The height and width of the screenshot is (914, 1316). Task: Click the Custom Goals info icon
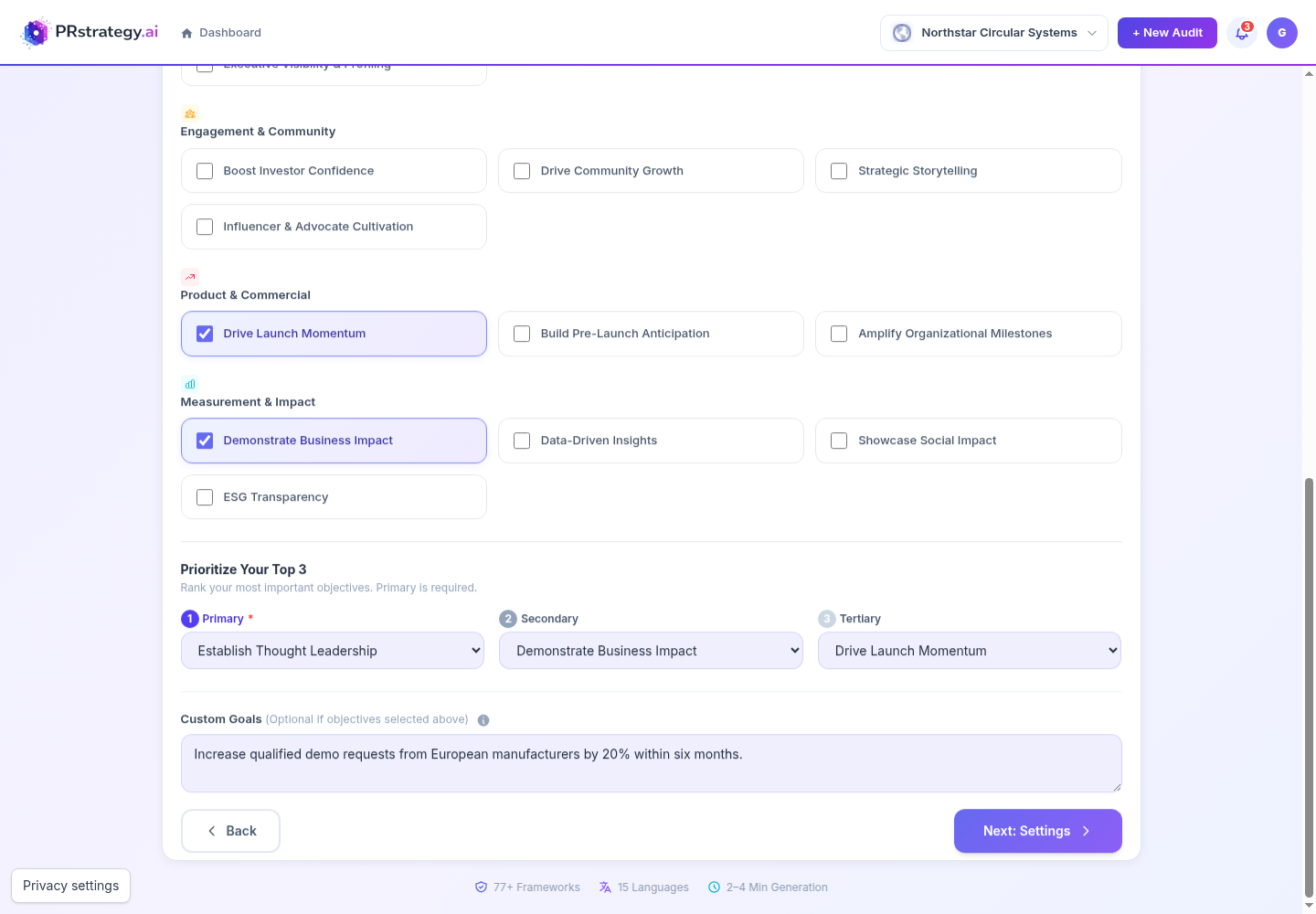coord(483,720)
